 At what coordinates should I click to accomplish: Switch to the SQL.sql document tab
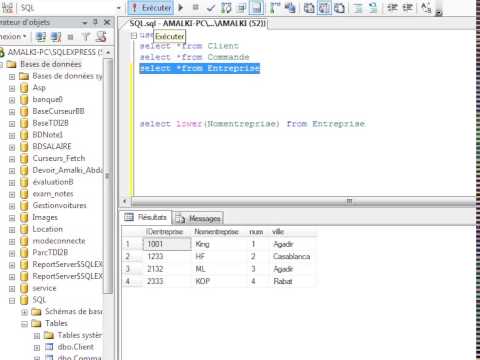198,23
